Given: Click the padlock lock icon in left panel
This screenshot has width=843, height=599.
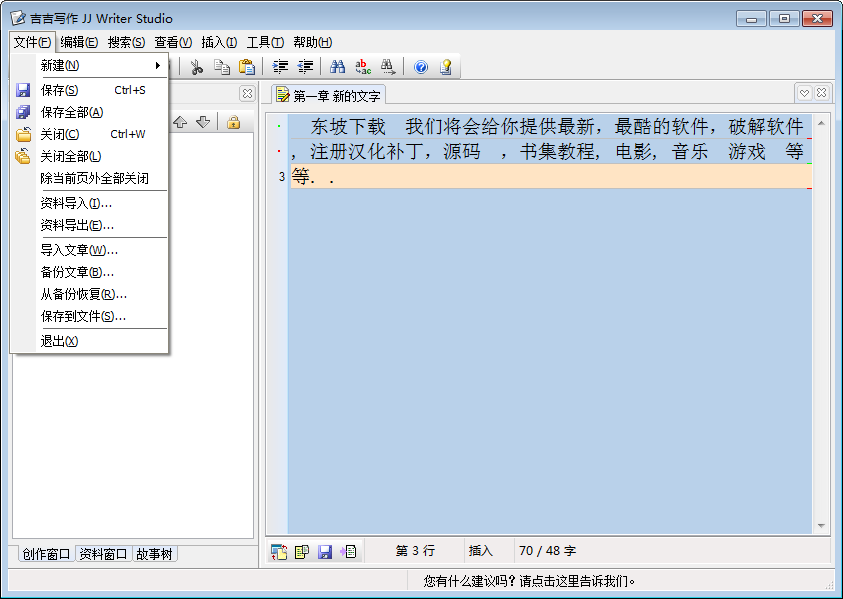Looking at the screenshot, I should pos(233,122).
